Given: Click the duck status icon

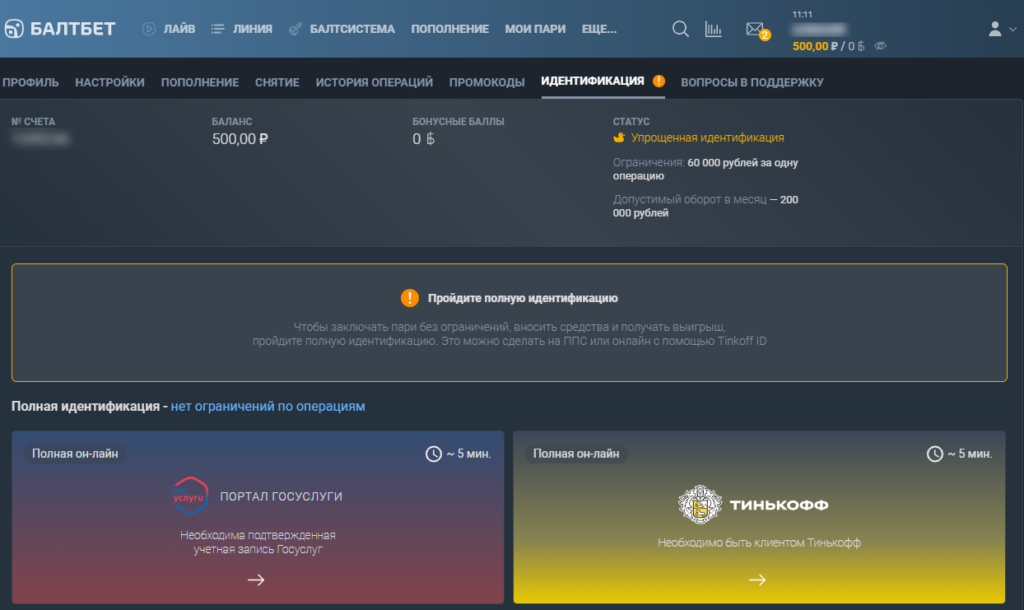Looking at the screenshot, I should click(x=618, y=138).
